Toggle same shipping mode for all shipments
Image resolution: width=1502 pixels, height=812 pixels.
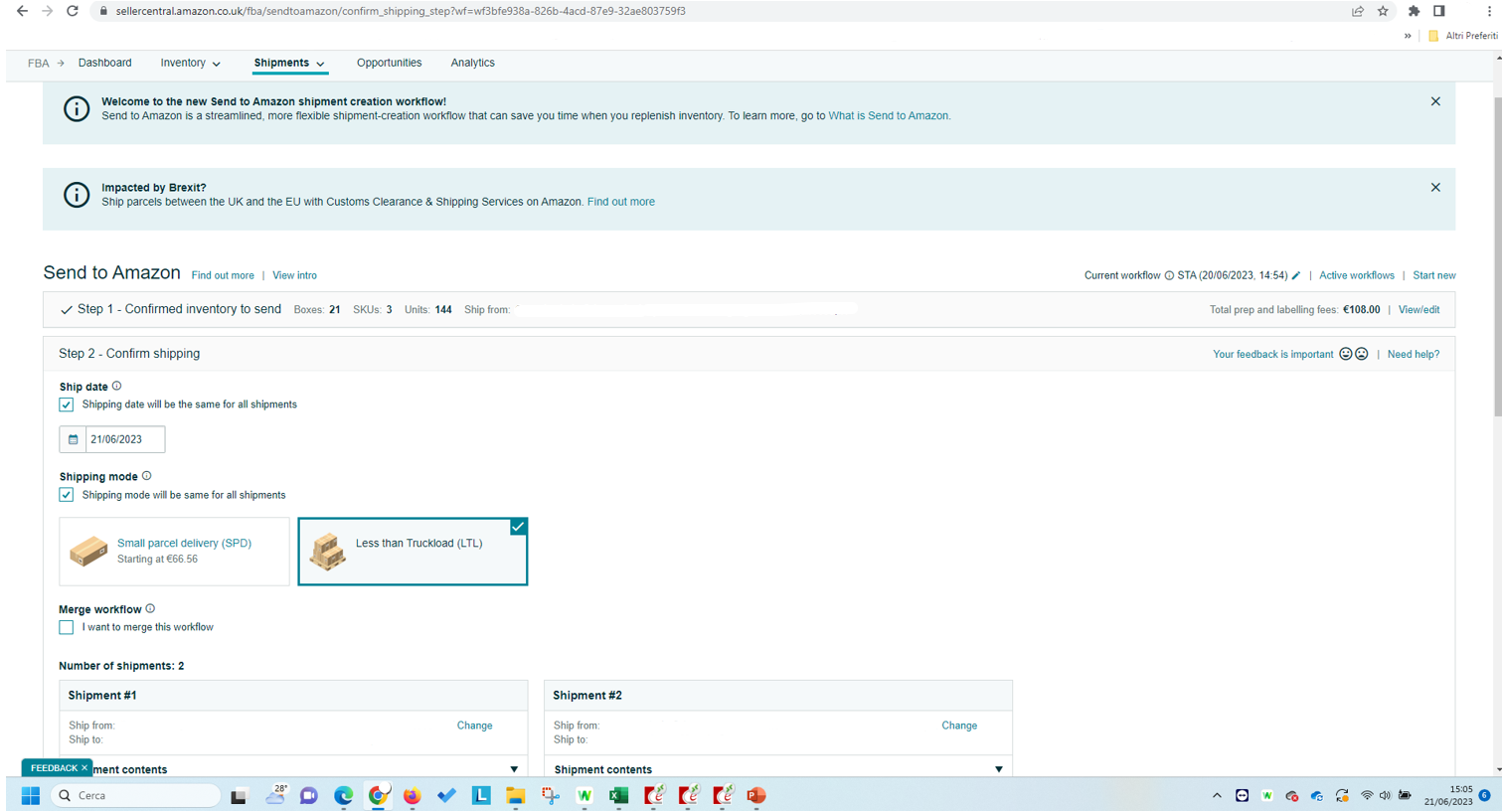click(67, 495)
